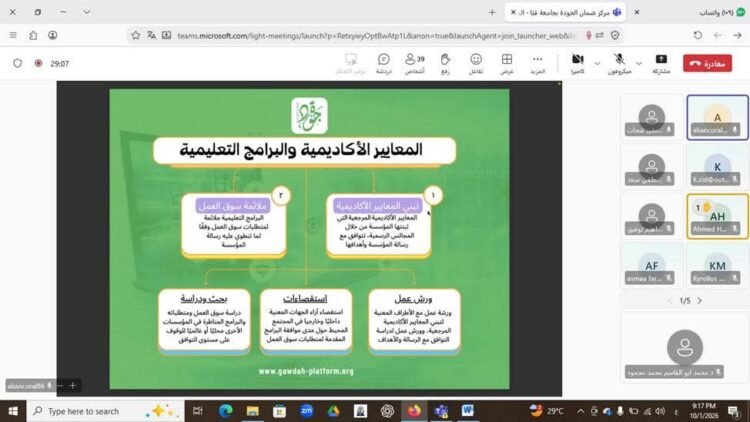Open Google Drive from the taskbar
Viewport: 750px width, 422px height.
[x=333, y=411]
